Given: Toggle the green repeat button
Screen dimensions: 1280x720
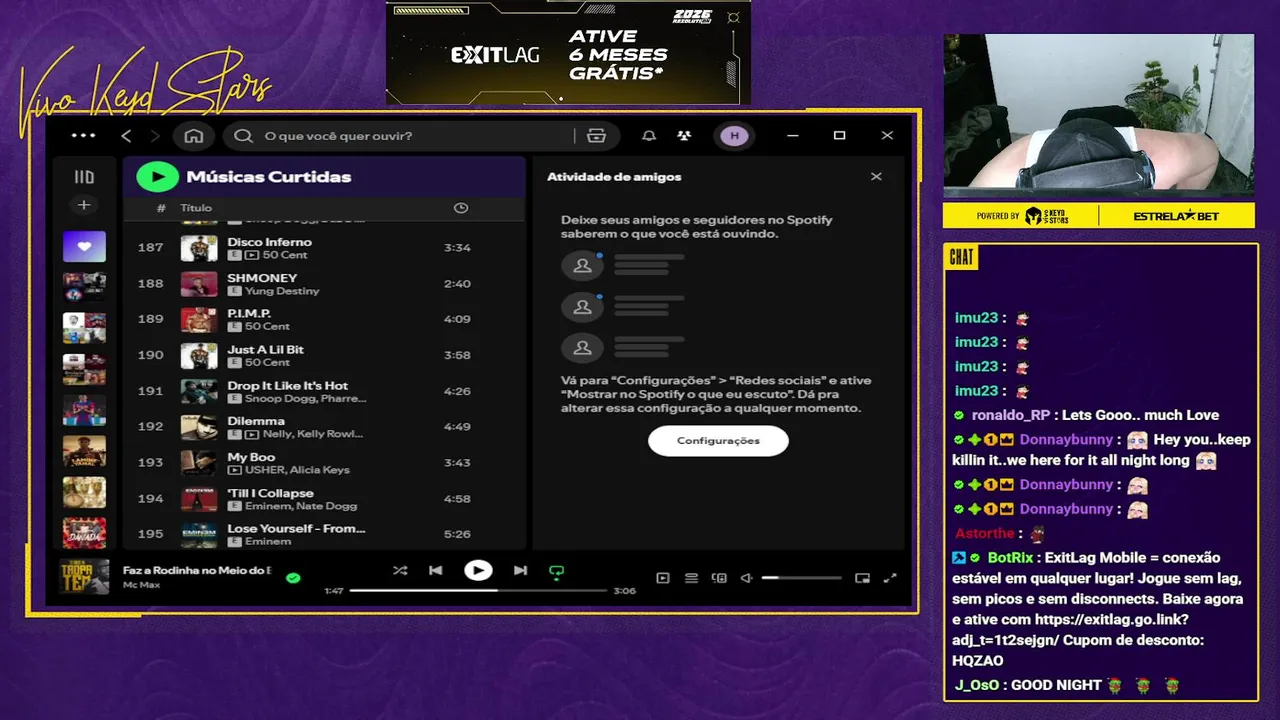Looking at the screenshot, I should [557, 572].
